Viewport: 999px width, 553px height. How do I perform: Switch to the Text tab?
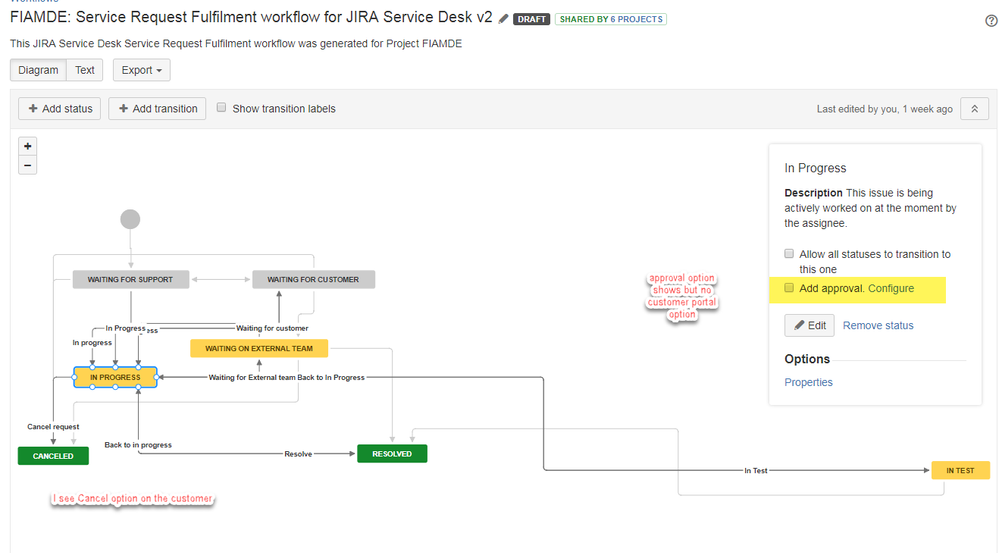[85, 70]
